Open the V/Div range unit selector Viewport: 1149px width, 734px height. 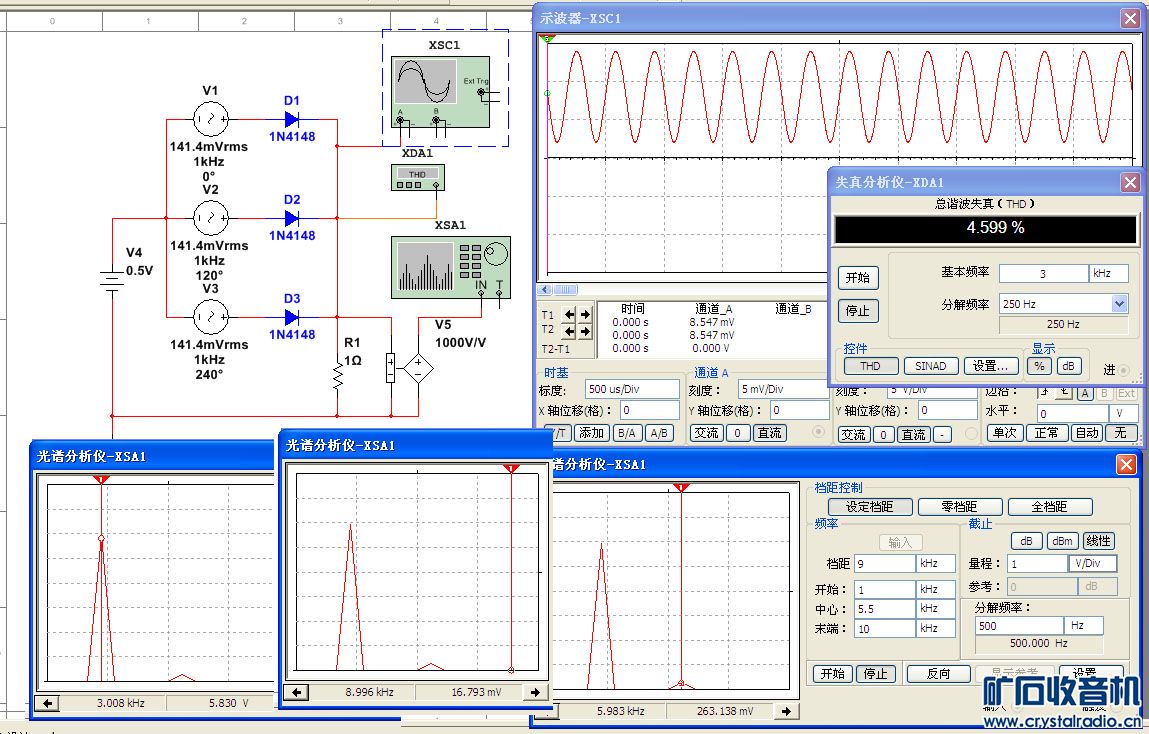click(1094, 564)
